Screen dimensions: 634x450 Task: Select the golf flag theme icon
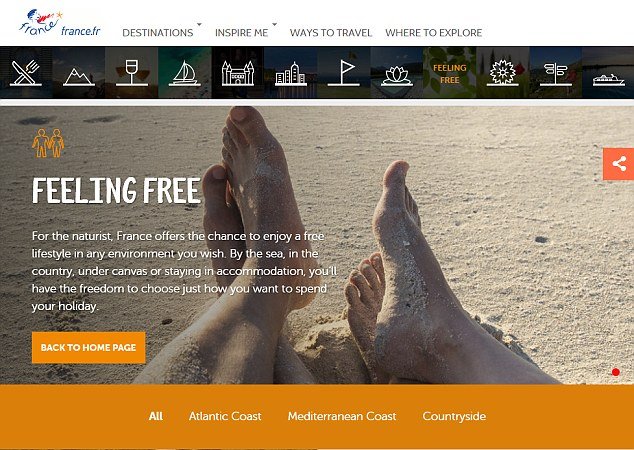(344, 73)
